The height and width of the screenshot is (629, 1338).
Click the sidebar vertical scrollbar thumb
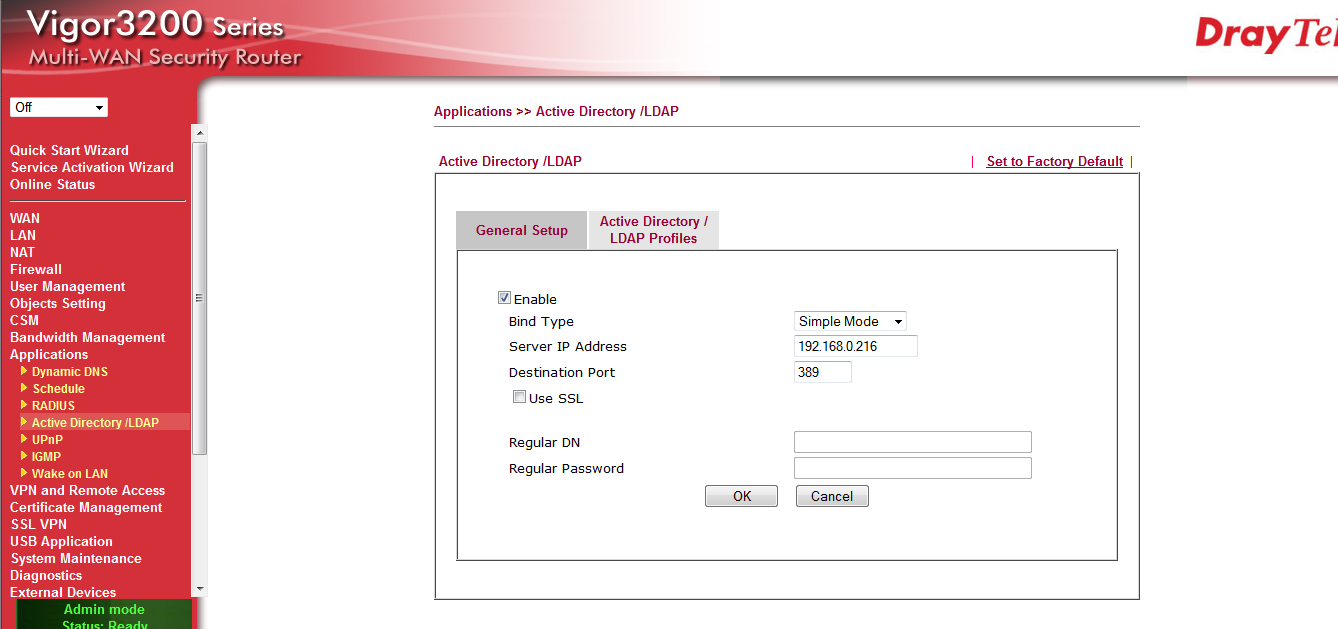(x=199, y=297)
